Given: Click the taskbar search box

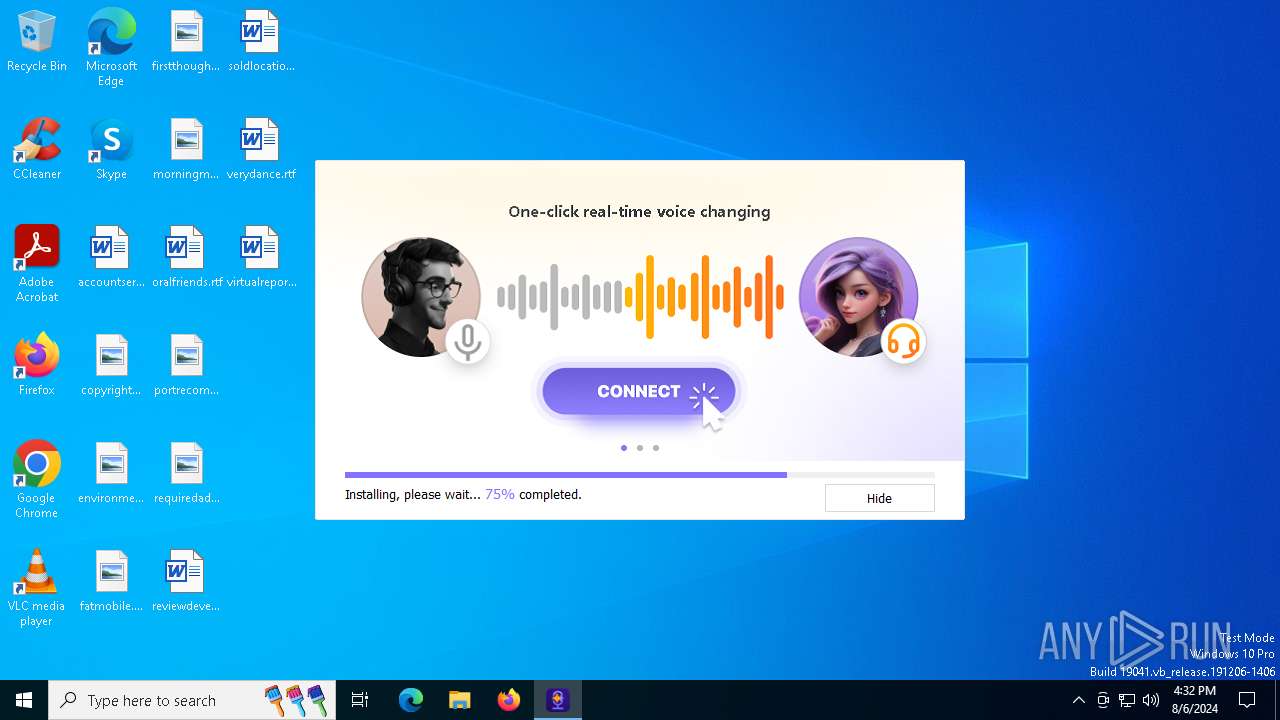Looking at the screenshot, I should pos(193,700).
